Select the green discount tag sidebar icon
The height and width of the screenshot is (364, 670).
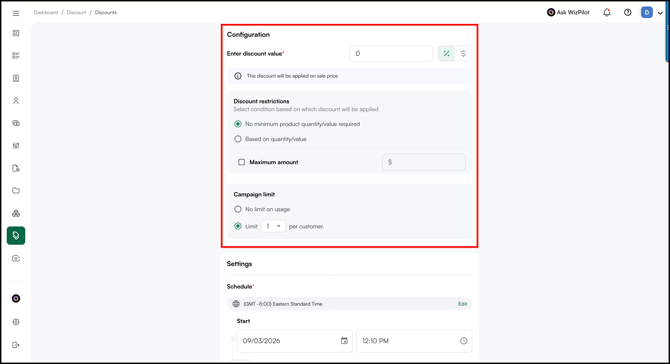click(x=16, y=235)
